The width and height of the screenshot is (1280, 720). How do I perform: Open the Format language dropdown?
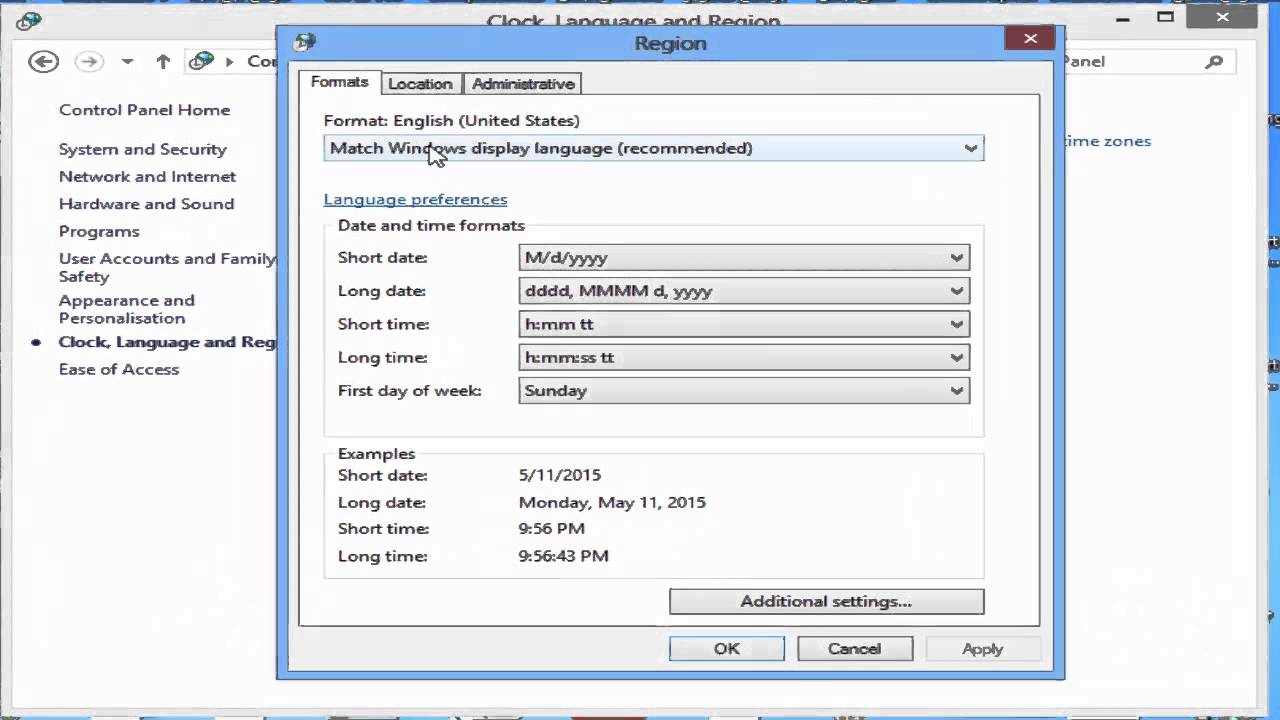pyautogui.click(x=654, y=148)
